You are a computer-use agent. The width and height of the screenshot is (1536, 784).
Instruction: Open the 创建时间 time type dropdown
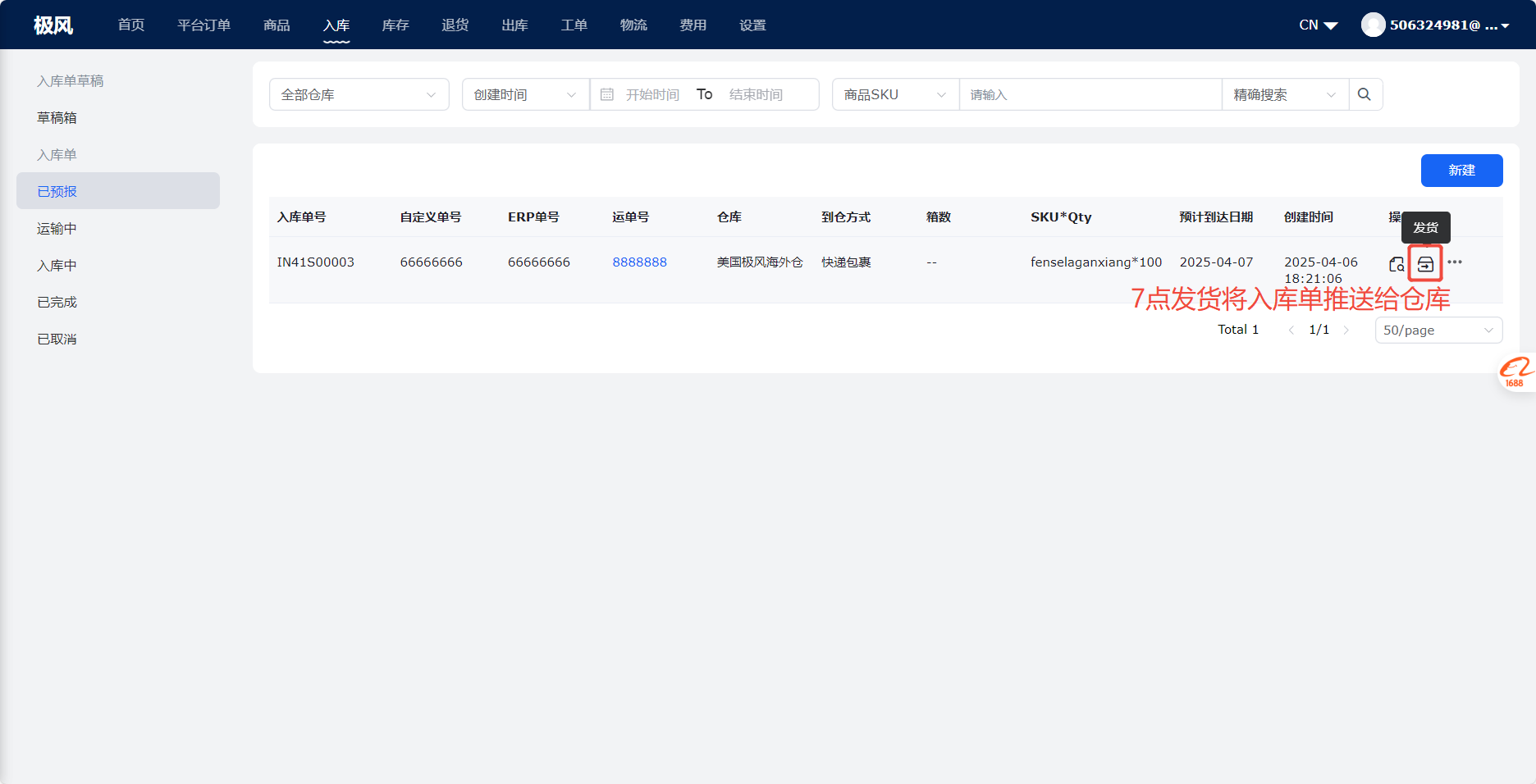pos(525,94)
